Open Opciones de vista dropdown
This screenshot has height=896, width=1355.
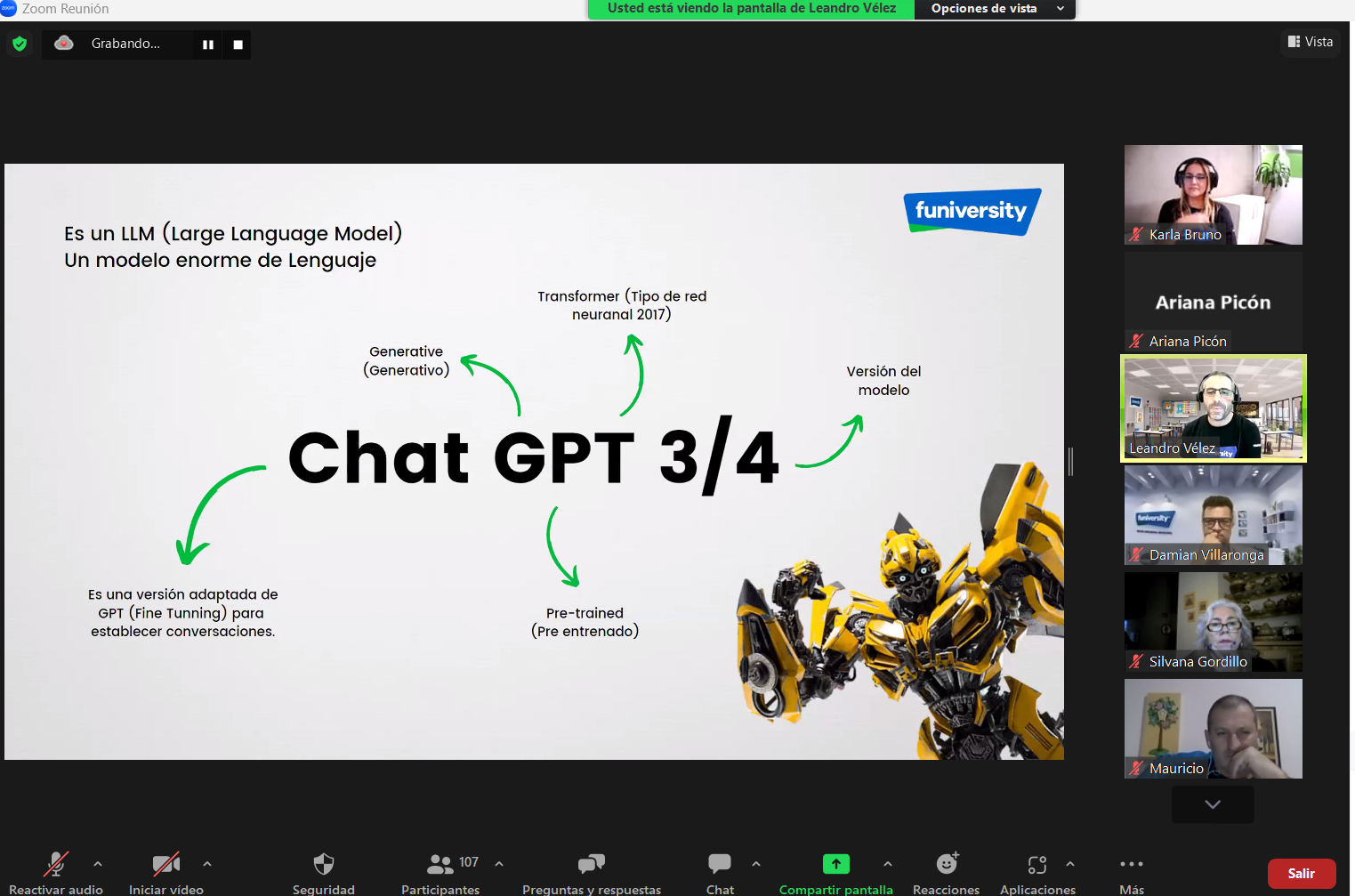996,9
